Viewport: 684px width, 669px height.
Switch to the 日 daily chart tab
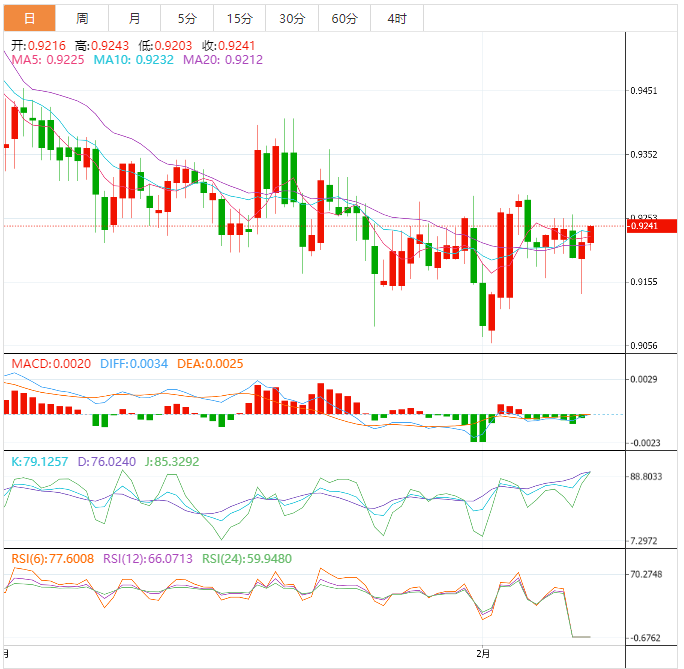click(x=28, y=19)
